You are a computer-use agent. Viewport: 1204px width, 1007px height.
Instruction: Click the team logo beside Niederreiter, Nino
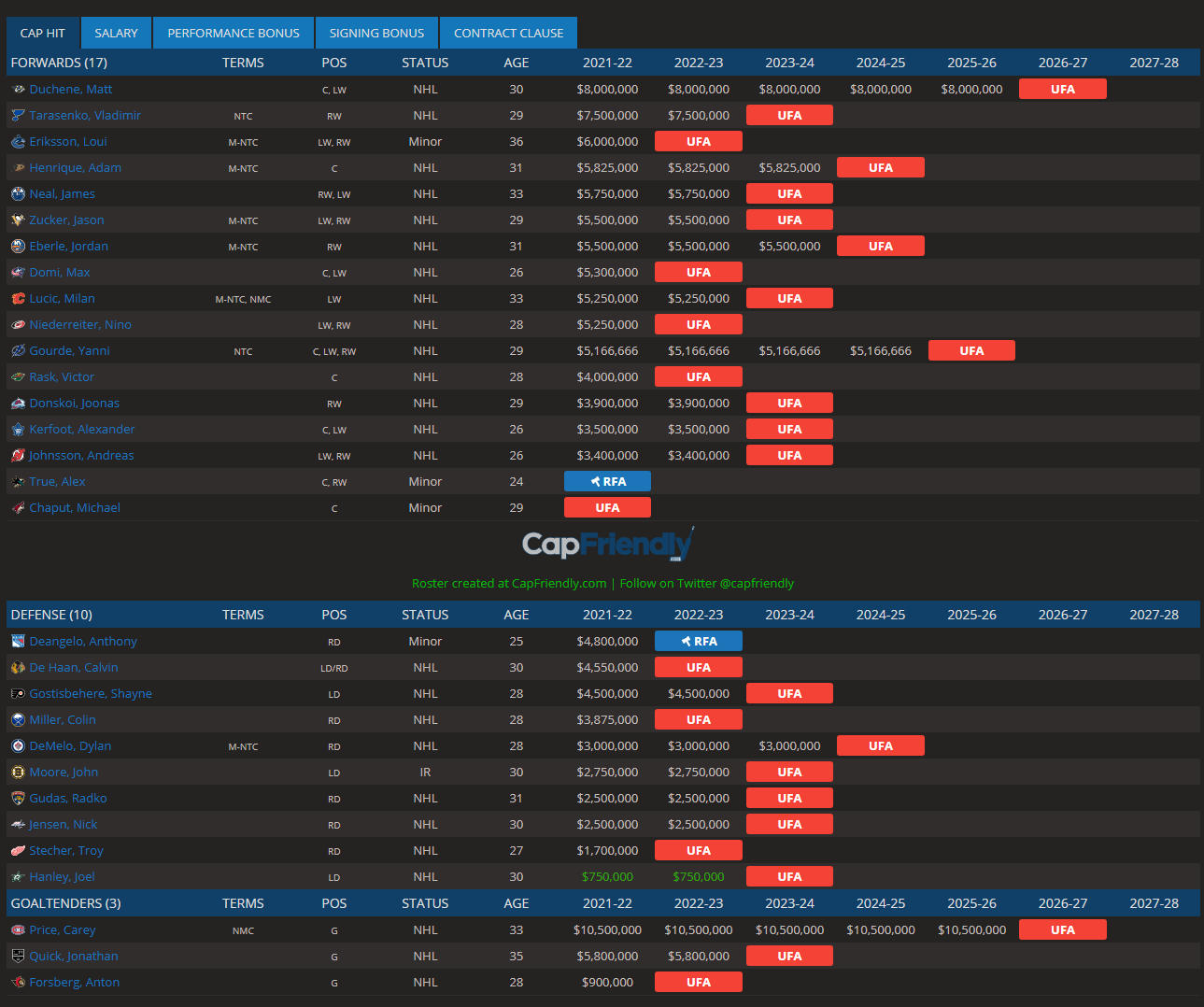pyautogui.click(x=18, y=325)
